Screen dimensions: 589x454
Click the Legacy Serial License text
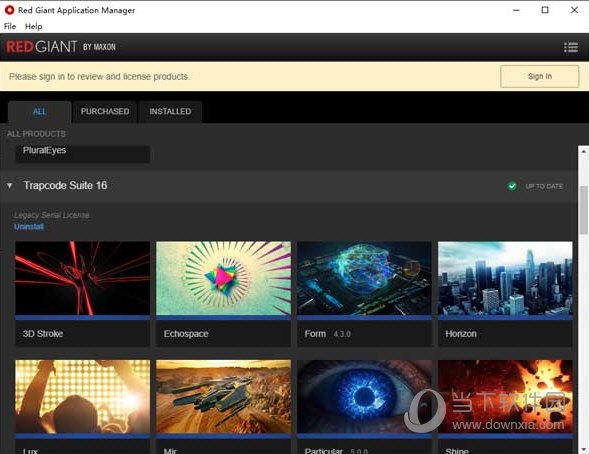(x=51, y=215)
